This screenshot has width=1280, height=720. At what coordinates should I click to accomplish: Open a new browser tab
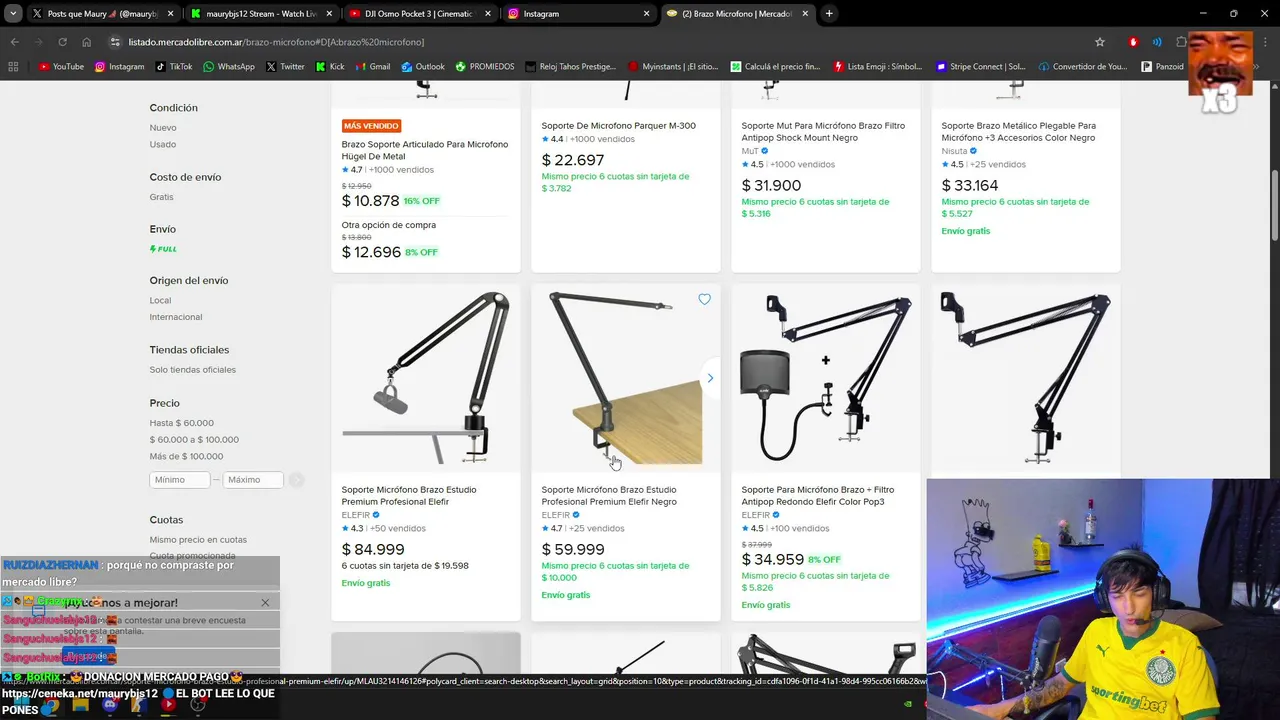[829, 14]
